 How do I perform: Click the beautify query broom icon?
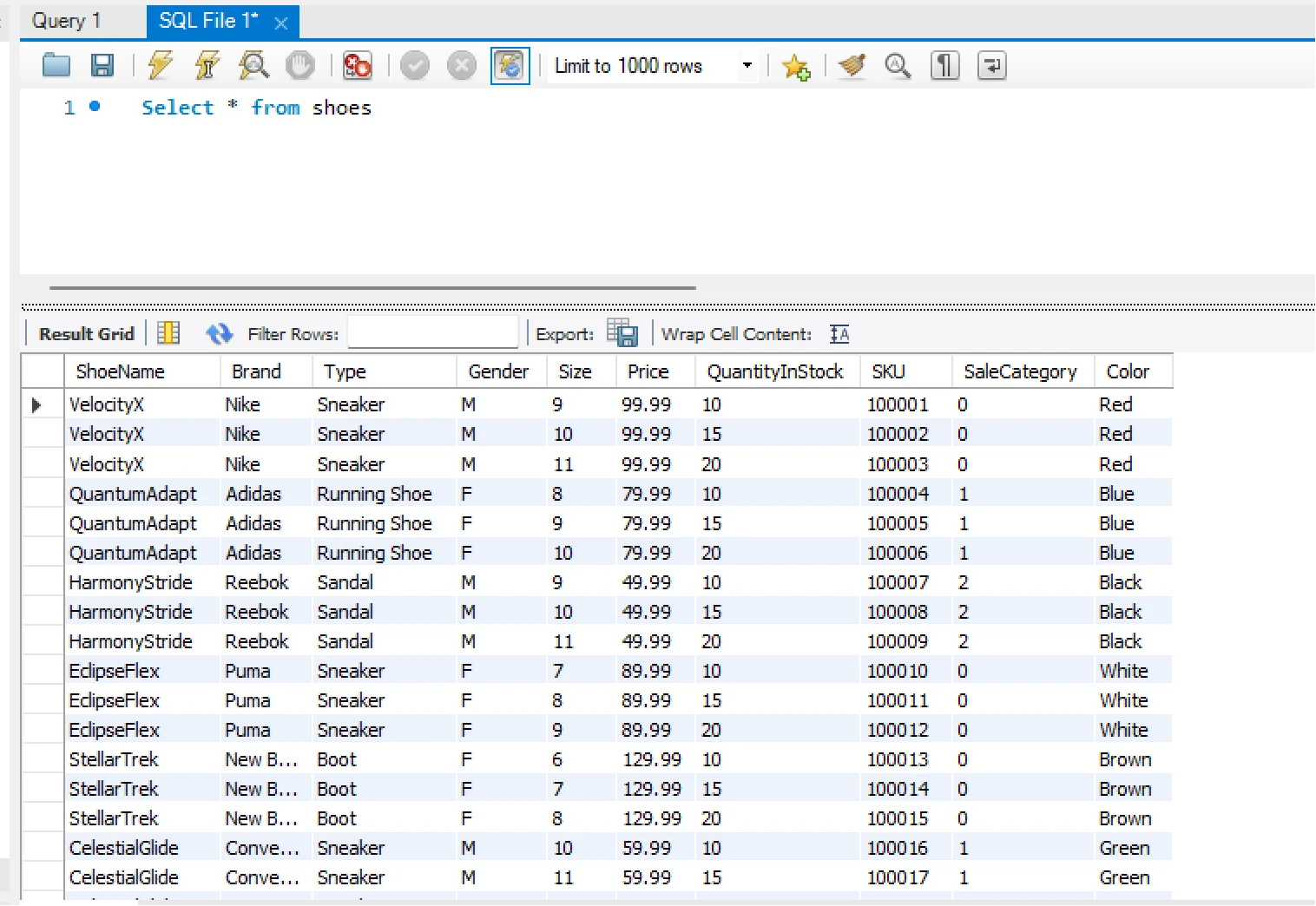[x=852, y=66]
